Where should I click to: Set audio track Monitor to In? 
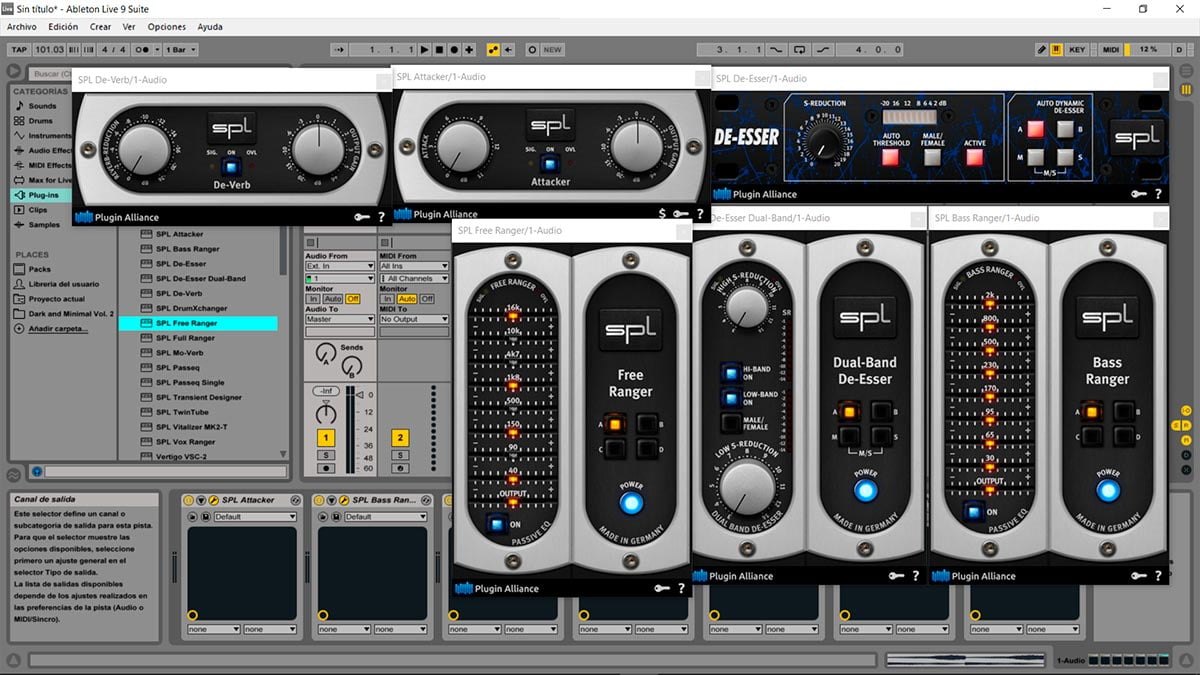(313, 299)
